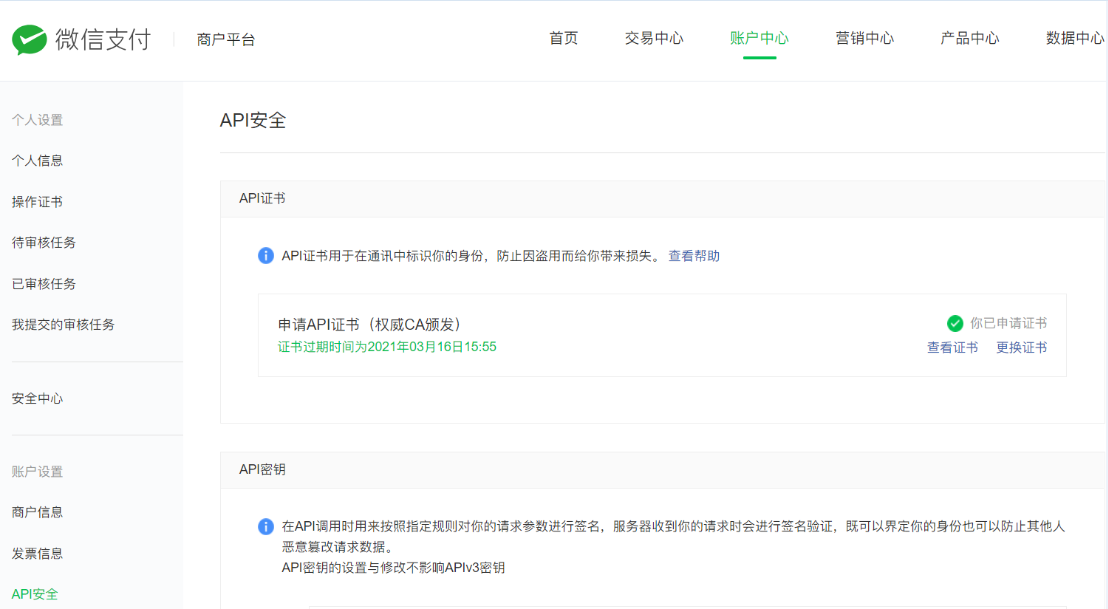Select API安全 in the sidebar

[x=35, y=594]
